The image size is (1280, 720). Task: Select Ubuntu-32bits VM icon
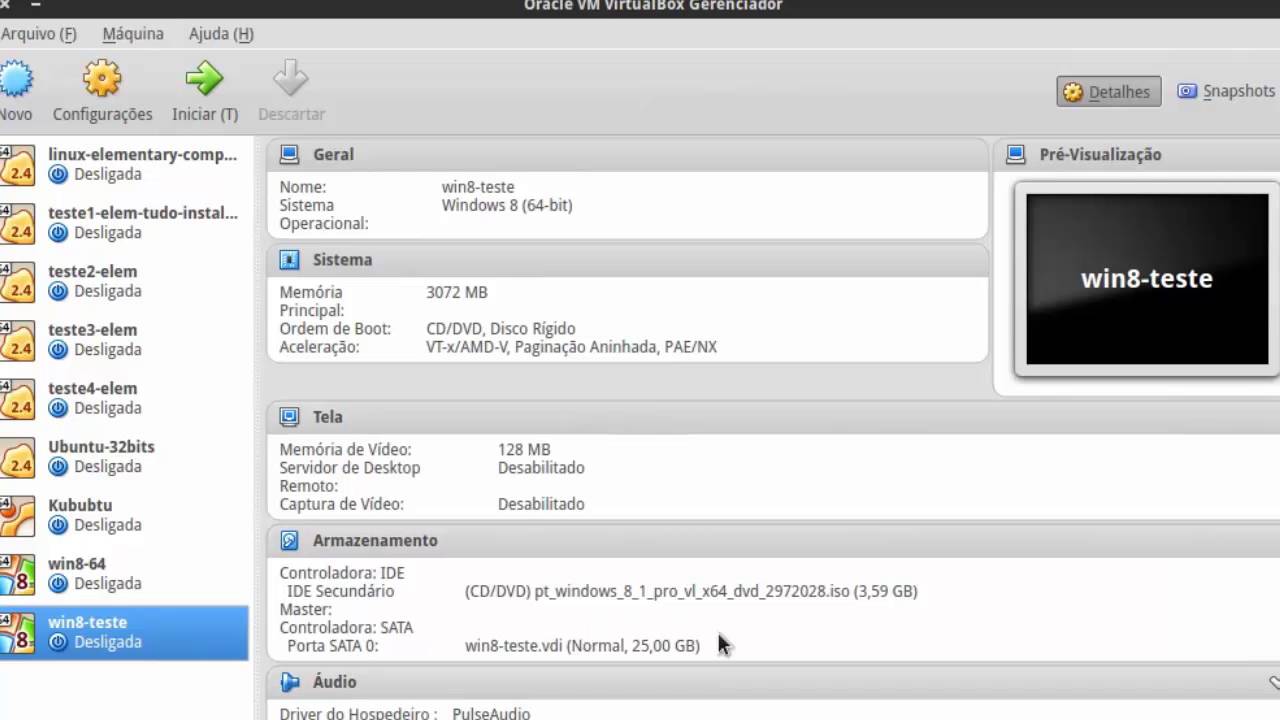point(17,457)
